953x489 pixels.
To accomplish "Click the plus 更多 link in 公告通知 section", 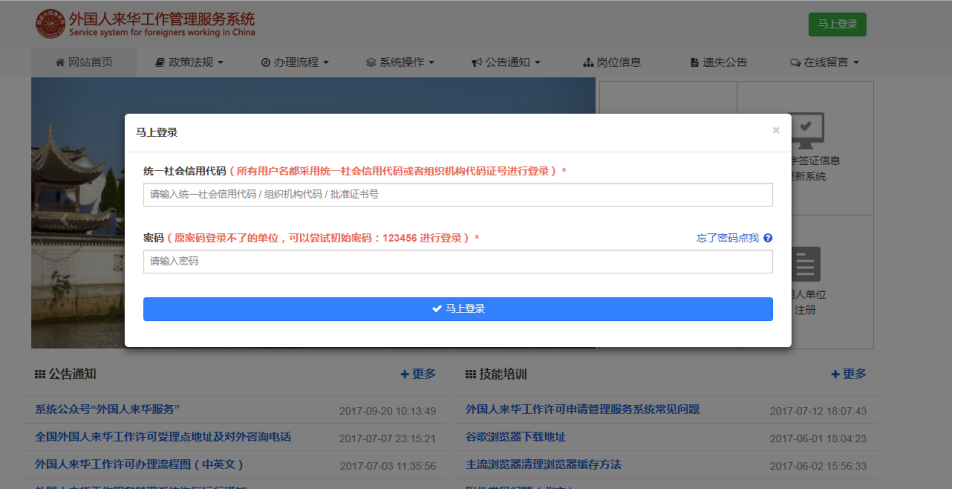I will [418, 374].
